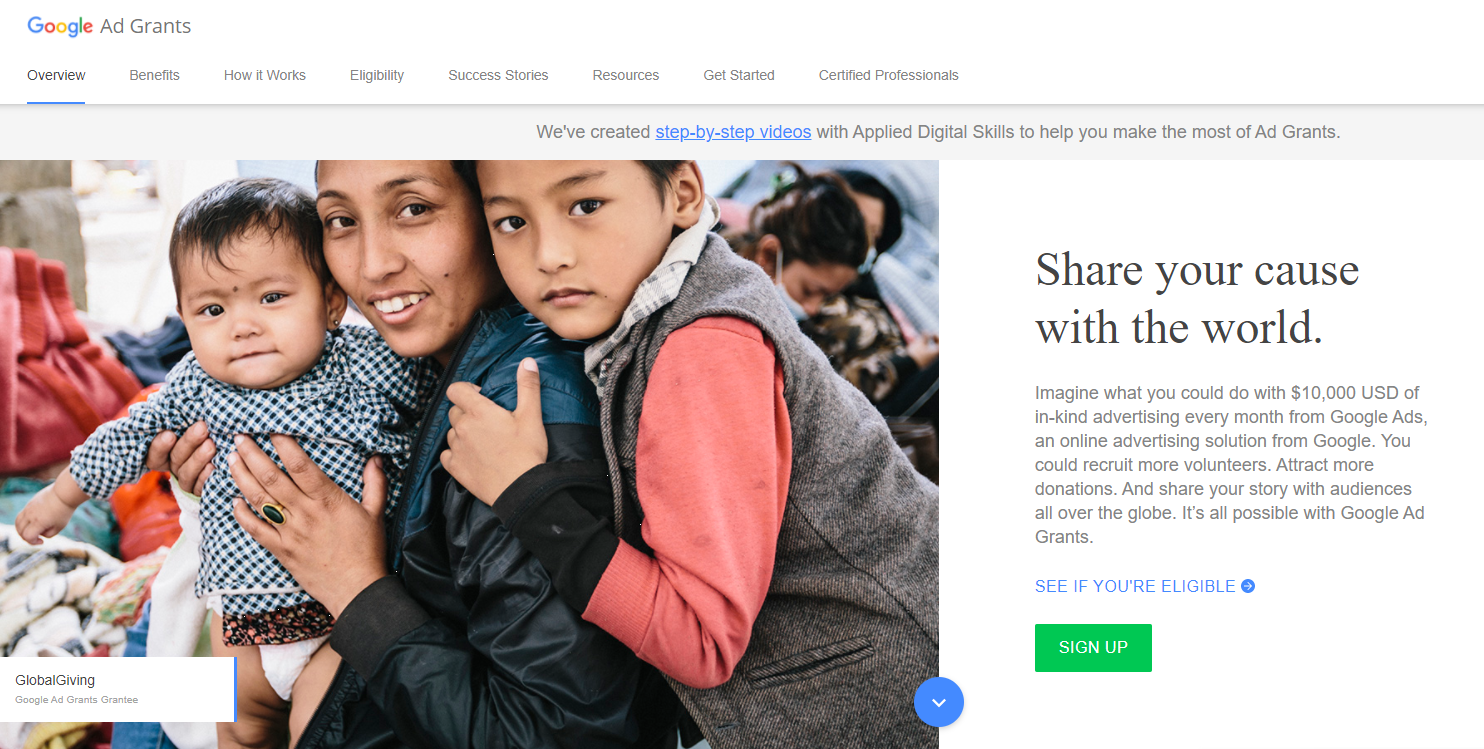Open the Overview tab
Screen dimensions: 1484x749
click(56, 75)
